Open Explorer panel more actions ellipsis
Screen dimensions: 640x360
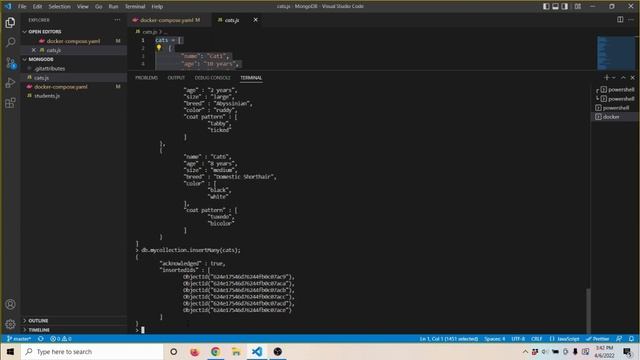coord(117,20)
